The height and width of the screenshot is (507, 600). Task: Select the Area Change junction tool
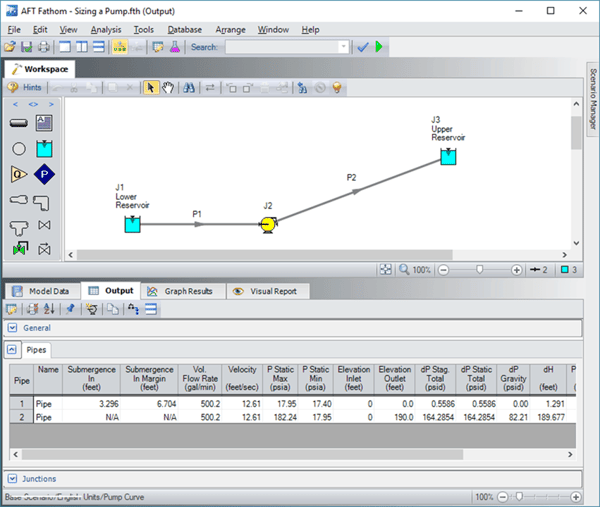19,200
